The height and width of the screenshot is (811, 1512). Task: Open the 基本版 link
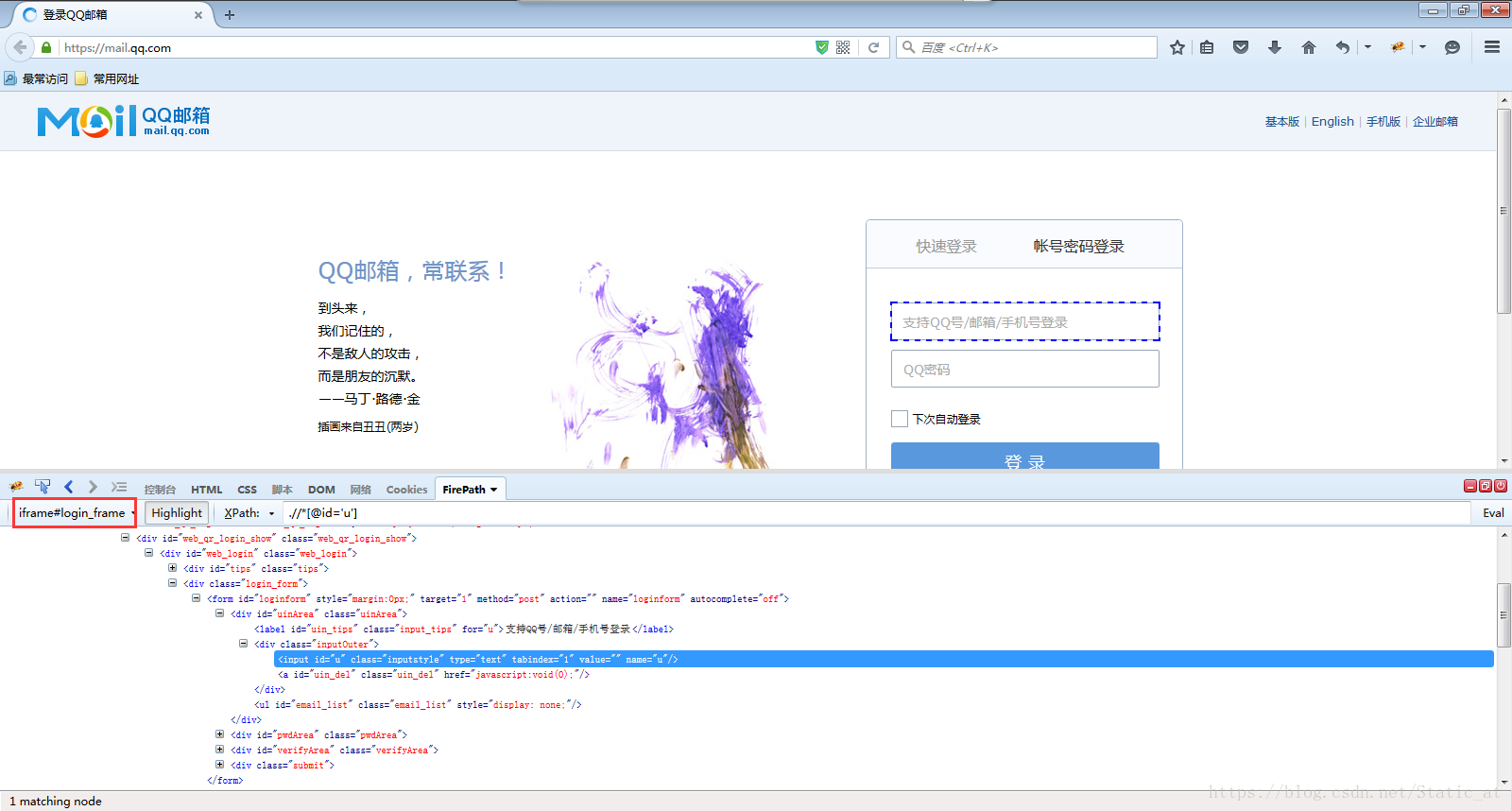pos(1282,121)
